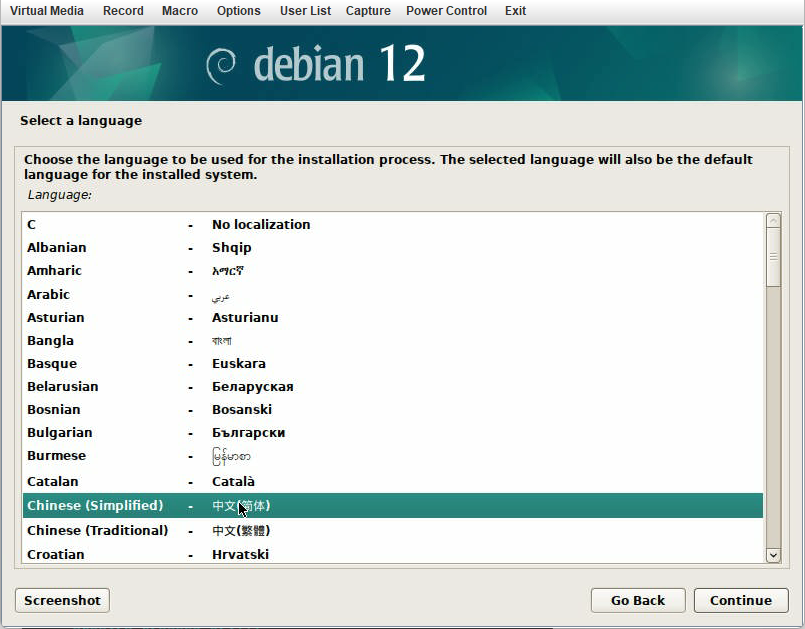Screen dimensions: 805x629
Task: Select Amharic in the language list
Action: click(x=393, y=271)
